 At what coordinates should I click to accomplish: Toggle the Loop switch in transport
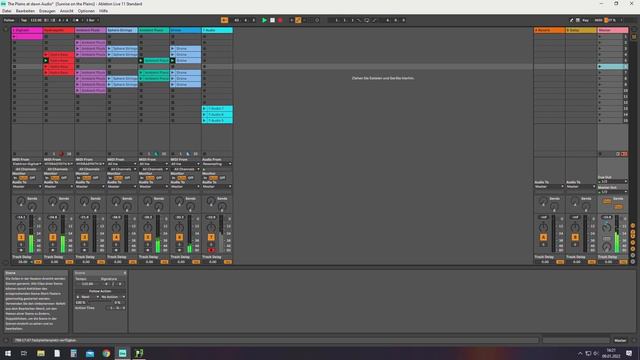[x=366, y=20]
